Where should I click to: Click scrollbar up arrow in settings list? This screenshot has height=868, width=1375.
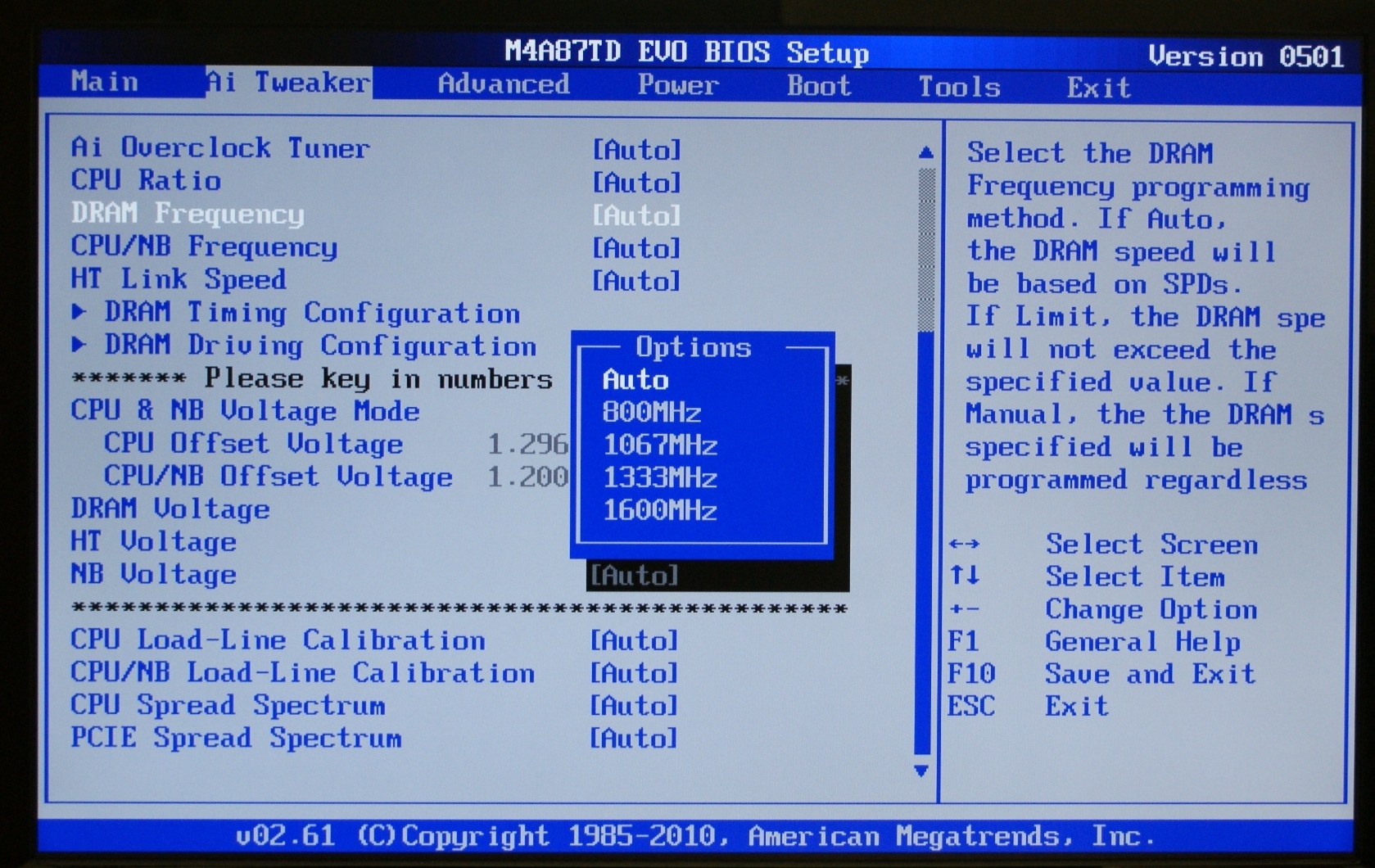click(926, 151)
